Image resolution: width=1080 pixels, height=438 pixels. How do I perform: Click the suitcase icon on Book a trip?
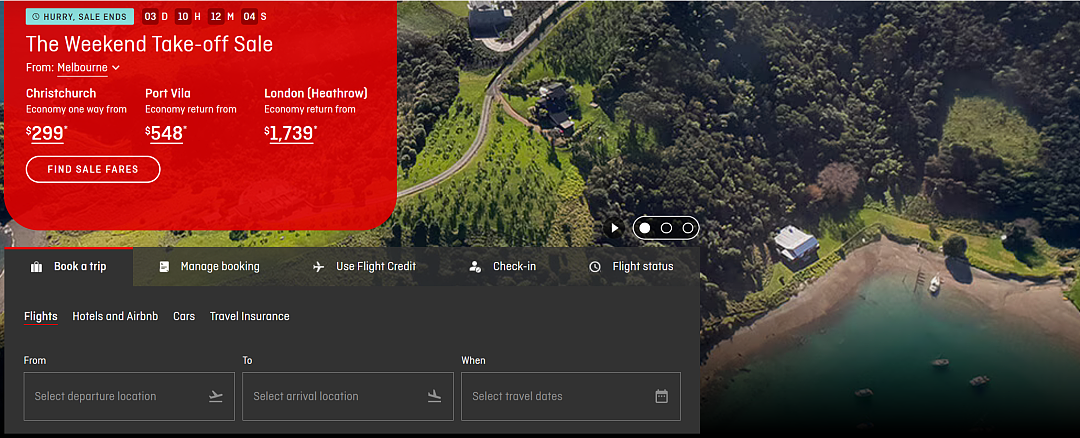[37, 267]
